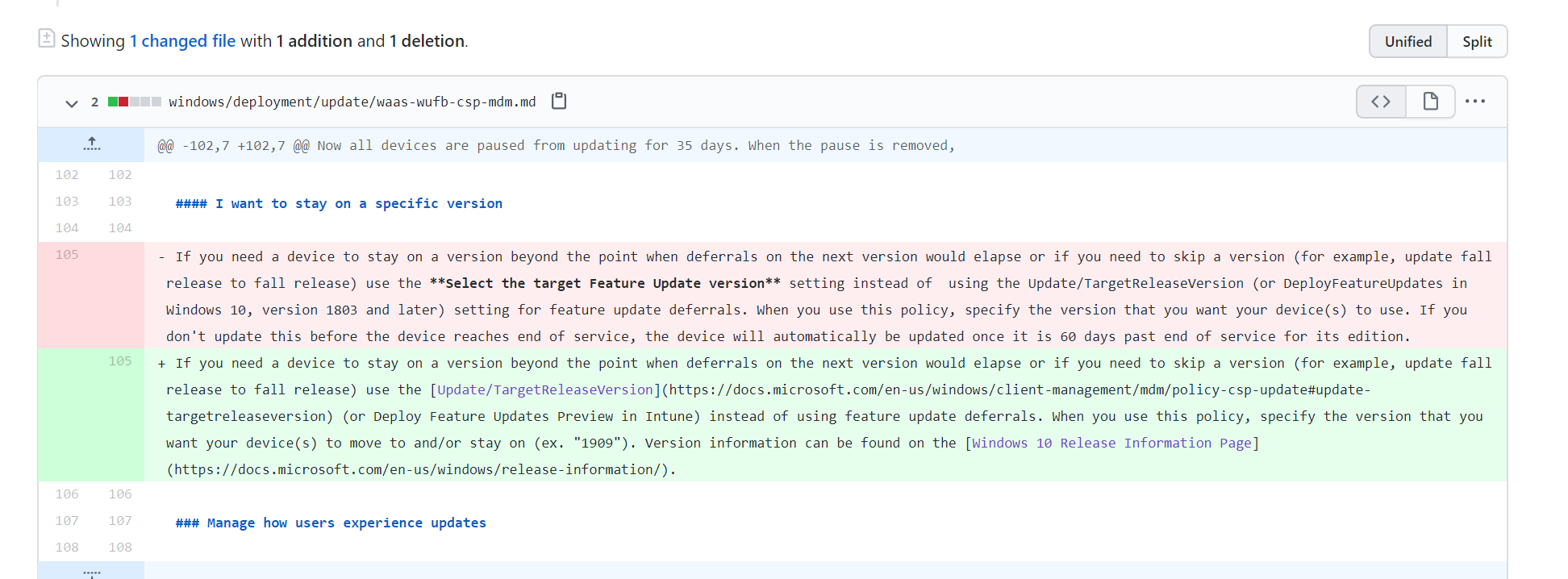Select old line number 104
This screenshot has width=1568, height=579.
67,228
